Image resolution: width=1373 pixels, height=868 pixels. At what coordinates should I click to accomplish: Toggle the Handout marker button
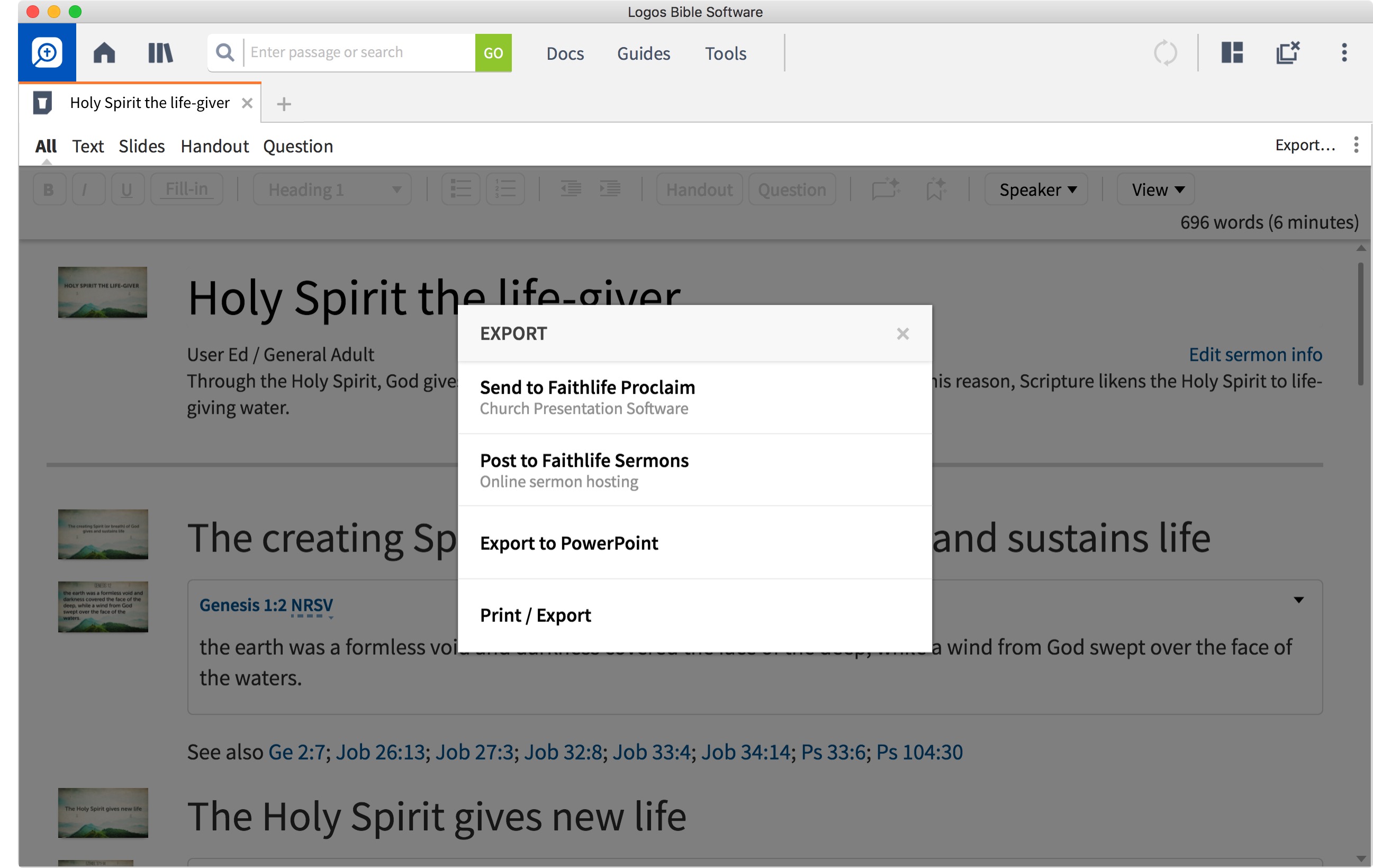point(699,189)
